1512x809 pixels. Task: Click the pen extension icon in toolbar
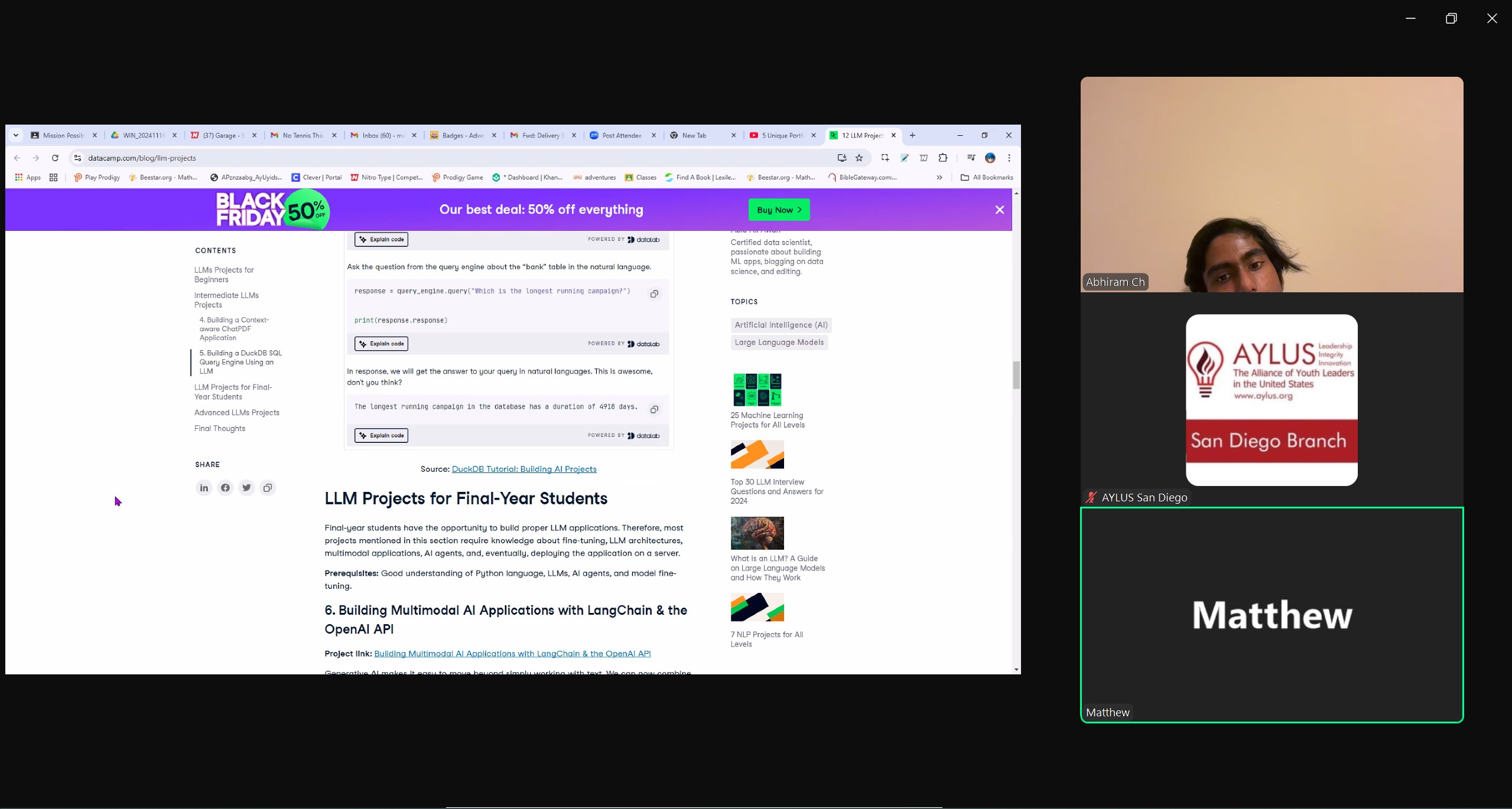(904, 158)
